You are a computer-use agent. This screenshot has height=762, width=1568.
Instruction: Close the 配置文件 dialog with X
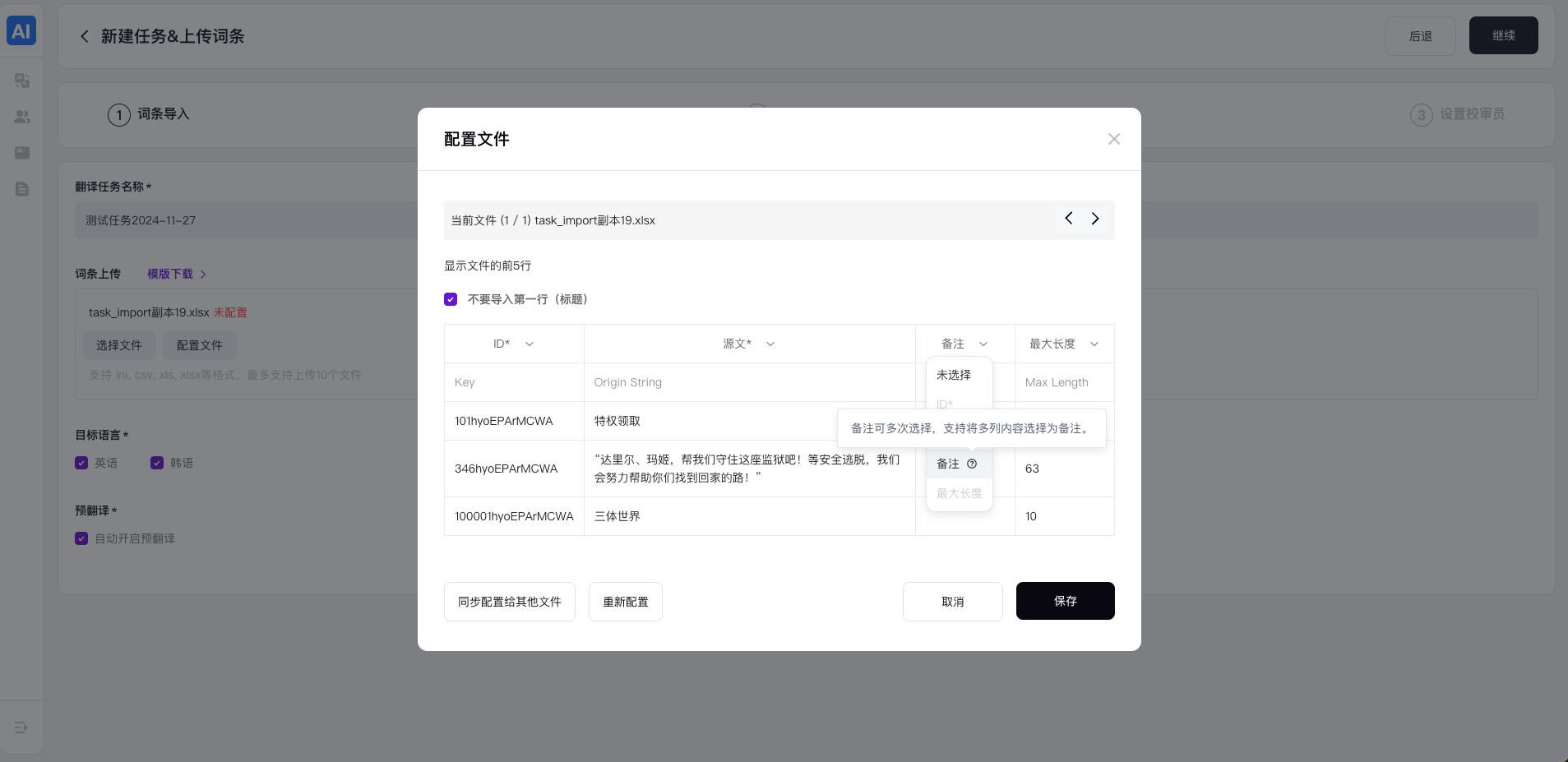pyautogui.click(x=1113, y=139)
